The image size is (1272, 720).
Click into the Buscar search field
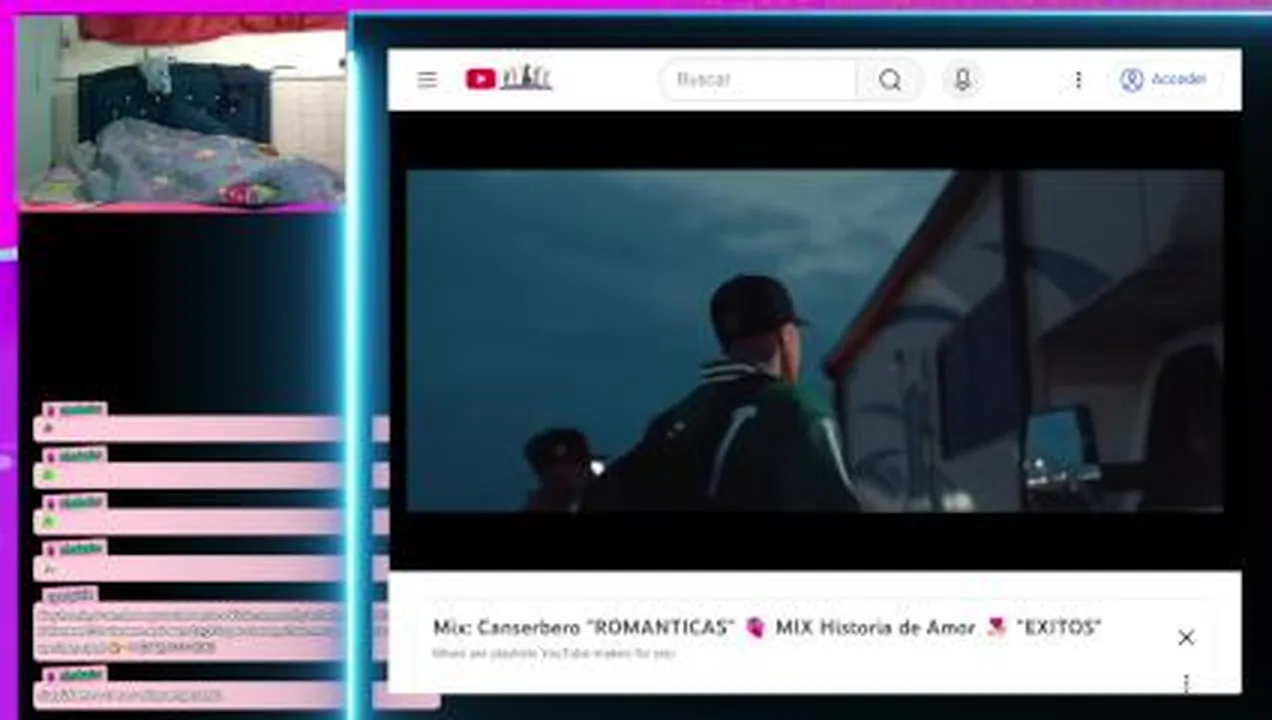pyautogui.click(x=757, y=79)
